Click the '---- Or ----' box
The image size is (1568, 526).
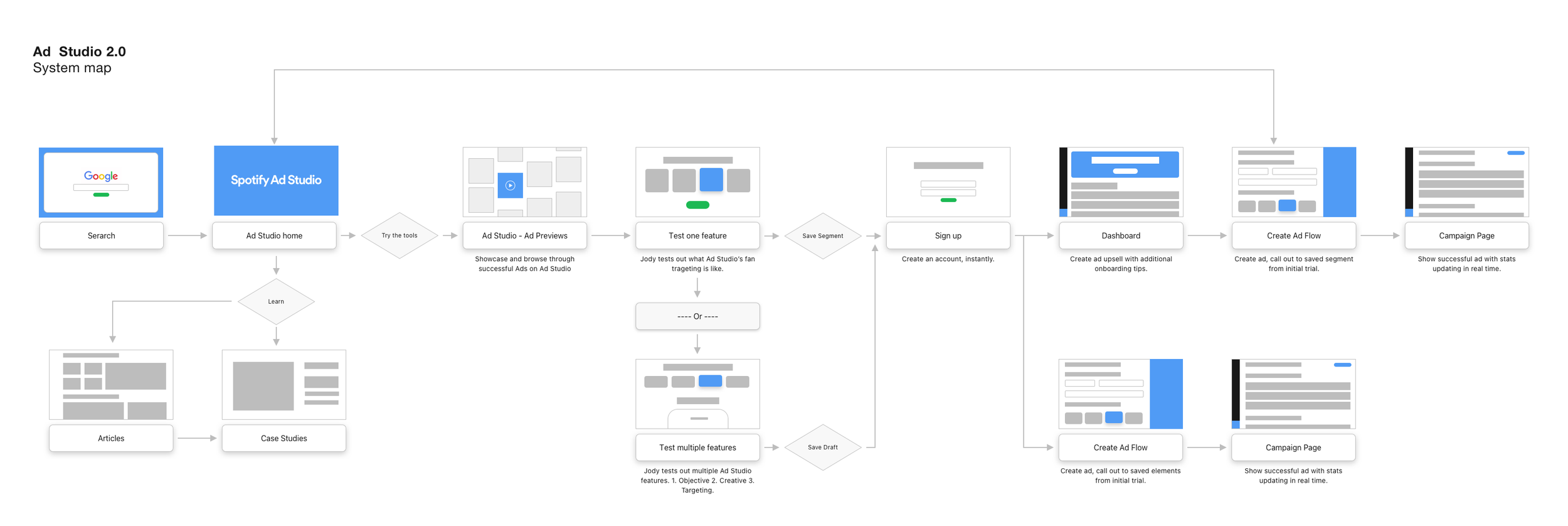[697, 316]
